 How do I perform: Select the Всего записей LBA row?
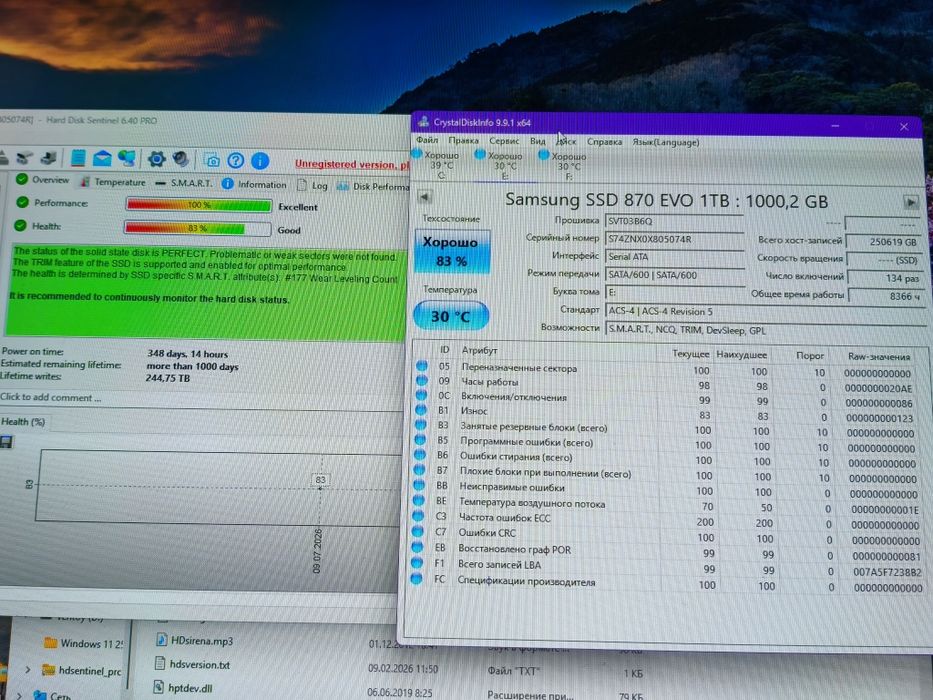[668, 567]
